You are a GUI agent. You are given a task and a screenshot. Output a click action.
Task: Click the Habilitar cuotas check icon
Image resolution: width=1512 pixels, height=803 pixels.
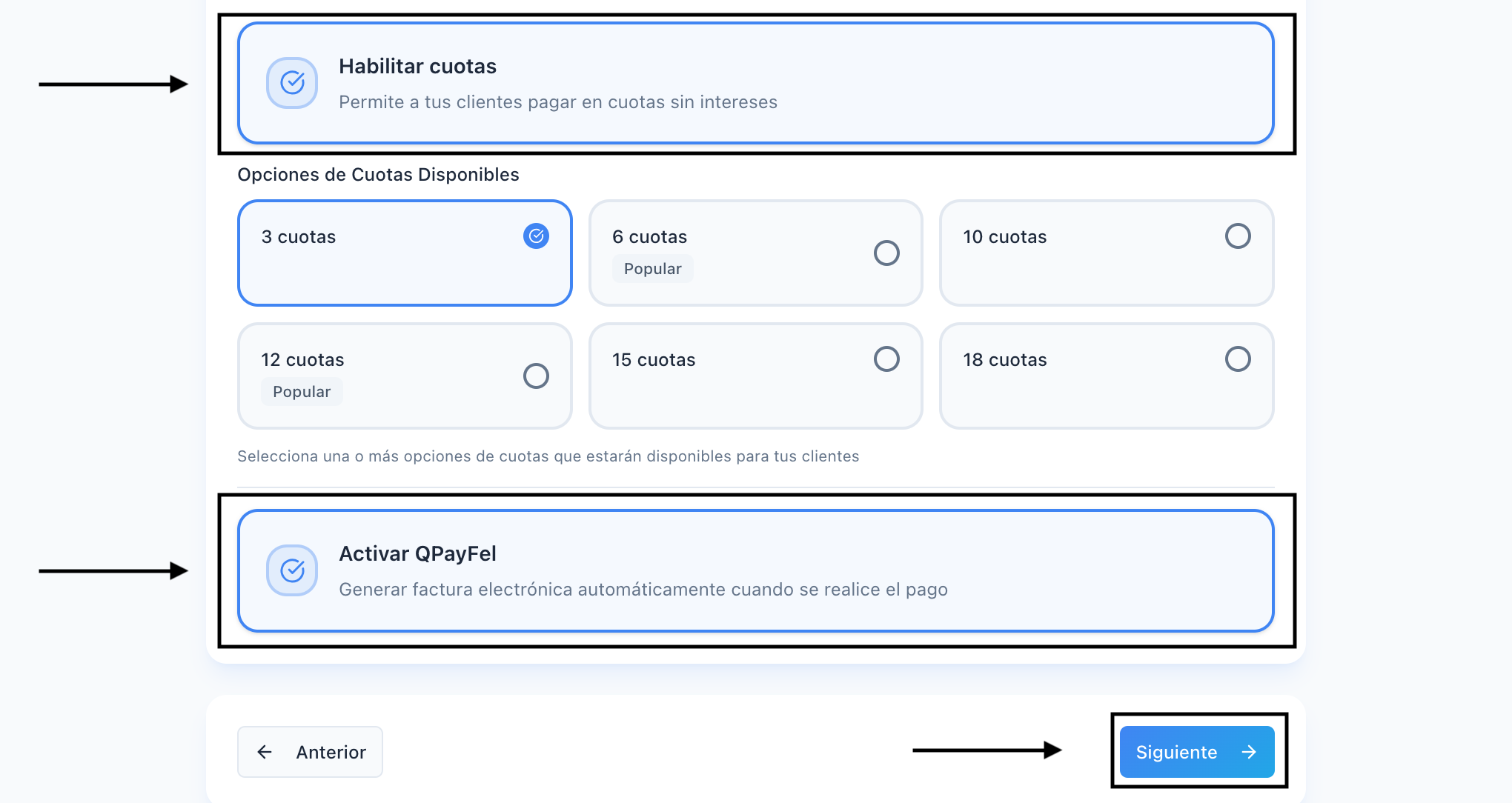point(292,83)
